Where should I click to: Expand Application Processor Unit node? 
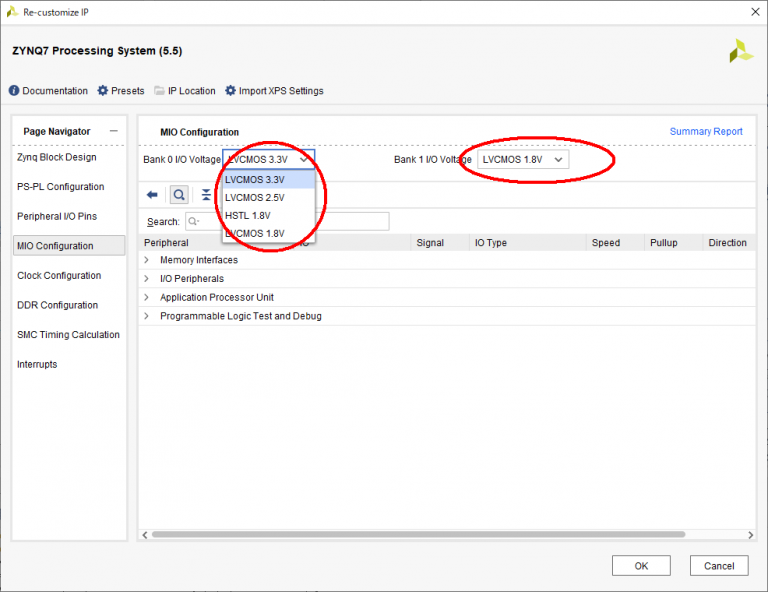[x=147, y=297]
